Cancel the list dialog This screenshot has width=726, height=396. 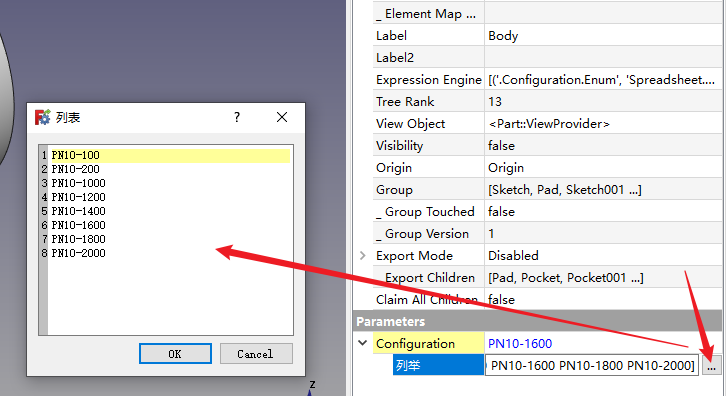click(x=256, y=354)
